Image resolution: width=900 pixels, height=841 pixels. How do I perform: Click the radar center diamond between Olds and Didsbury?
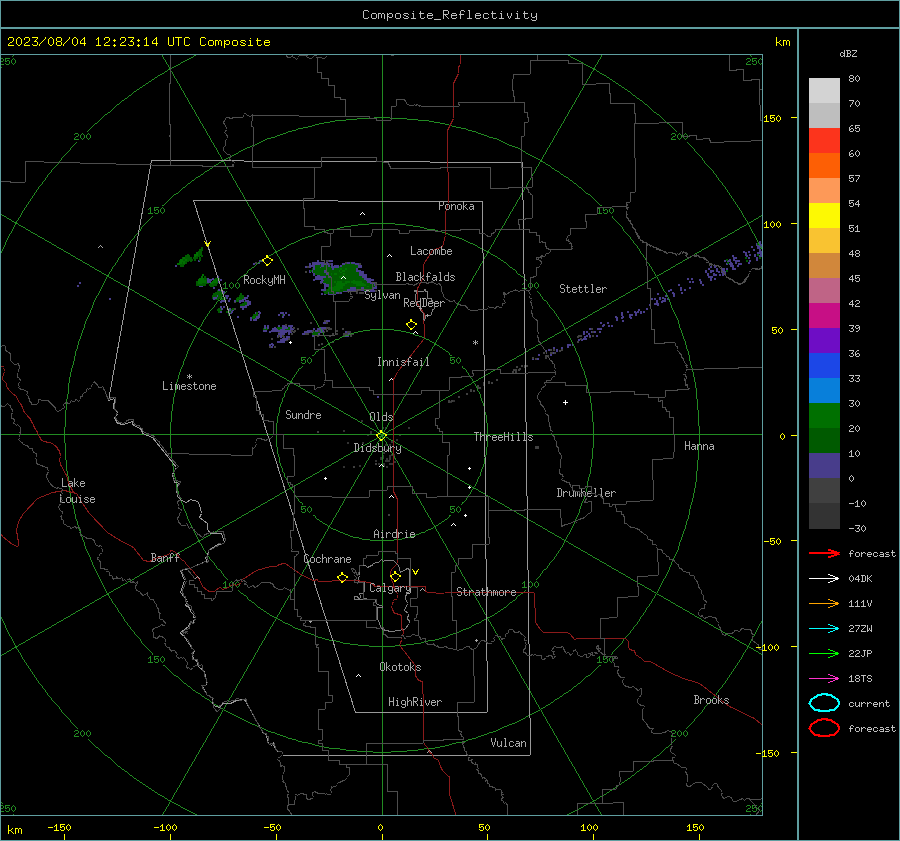[382, 435]
